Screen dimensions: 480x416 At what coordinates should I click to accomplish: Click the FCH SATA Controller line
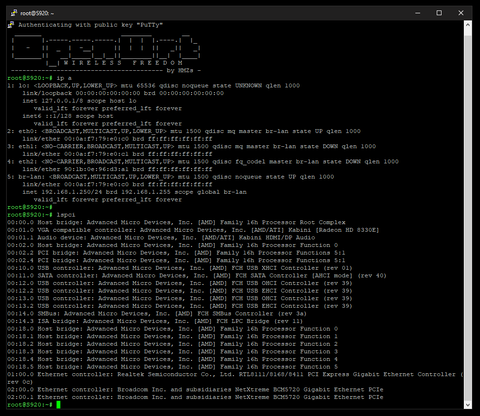pos(197,276)
